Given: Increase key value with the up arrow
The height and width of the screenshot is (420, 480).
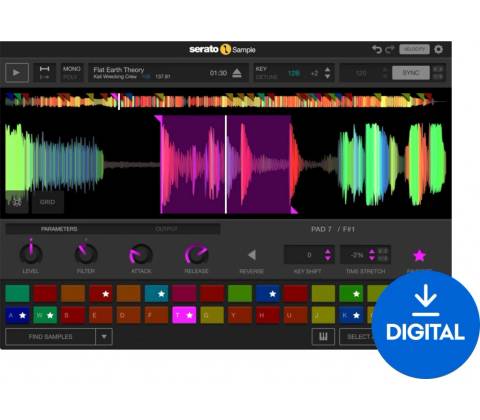Looking at the screenshot, I should click(x=327, y=69).
